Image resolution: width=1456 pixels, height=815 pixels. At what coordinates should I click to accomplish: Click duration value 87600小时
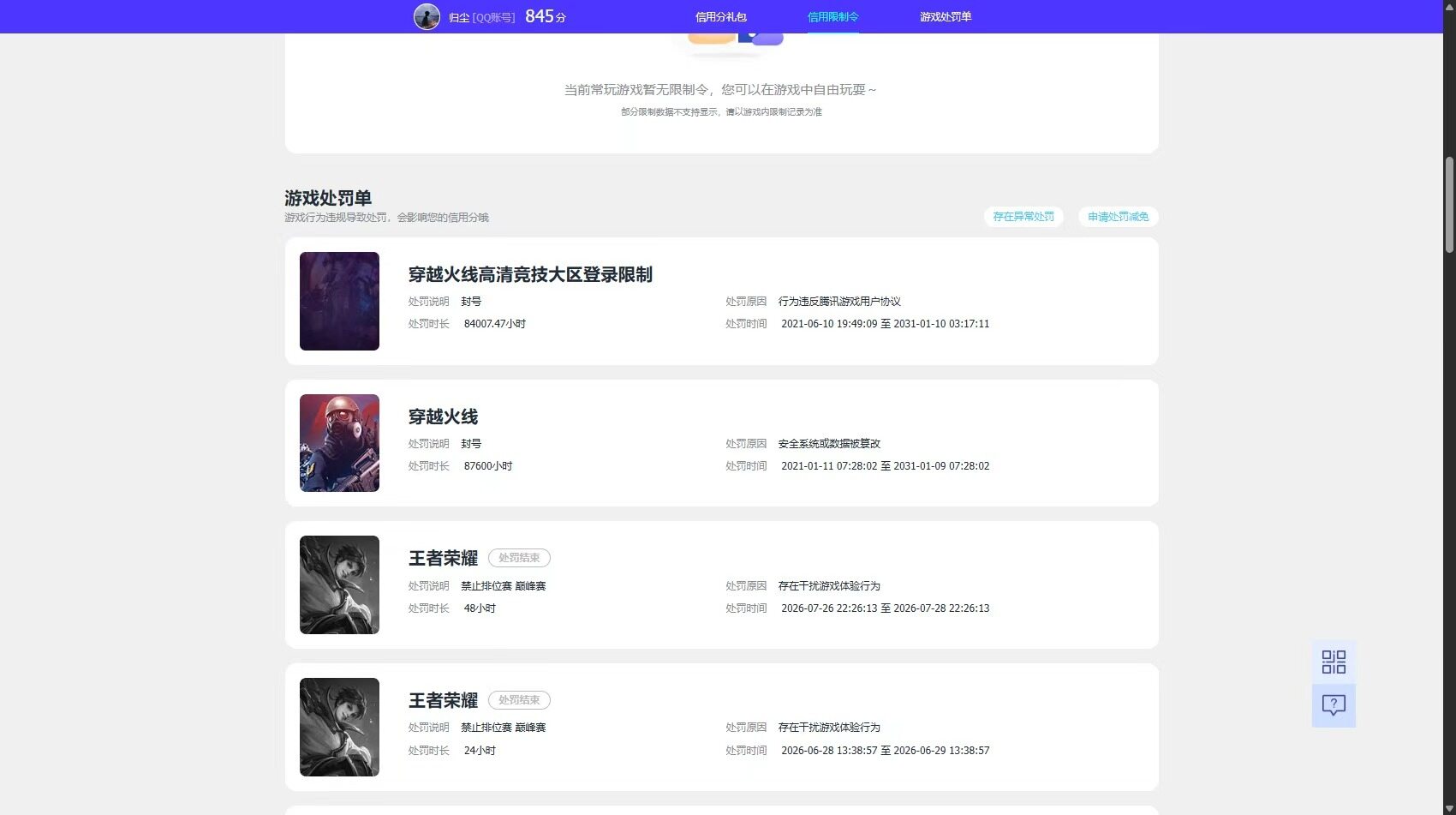tap(488, 466)
